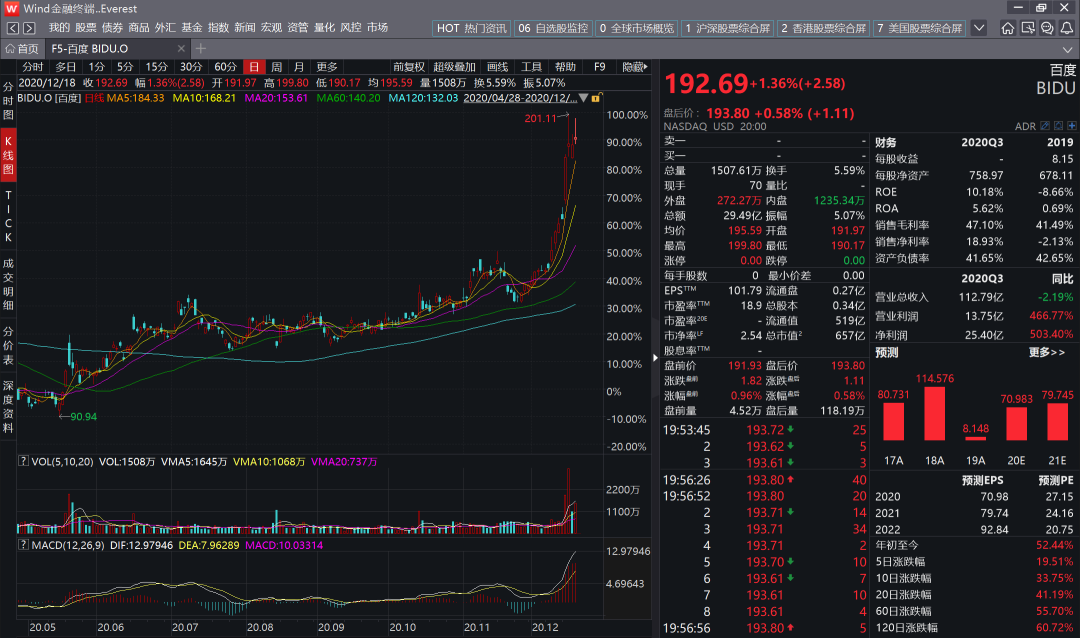Select the 多日 multi-day period

[x=65, y=67]
